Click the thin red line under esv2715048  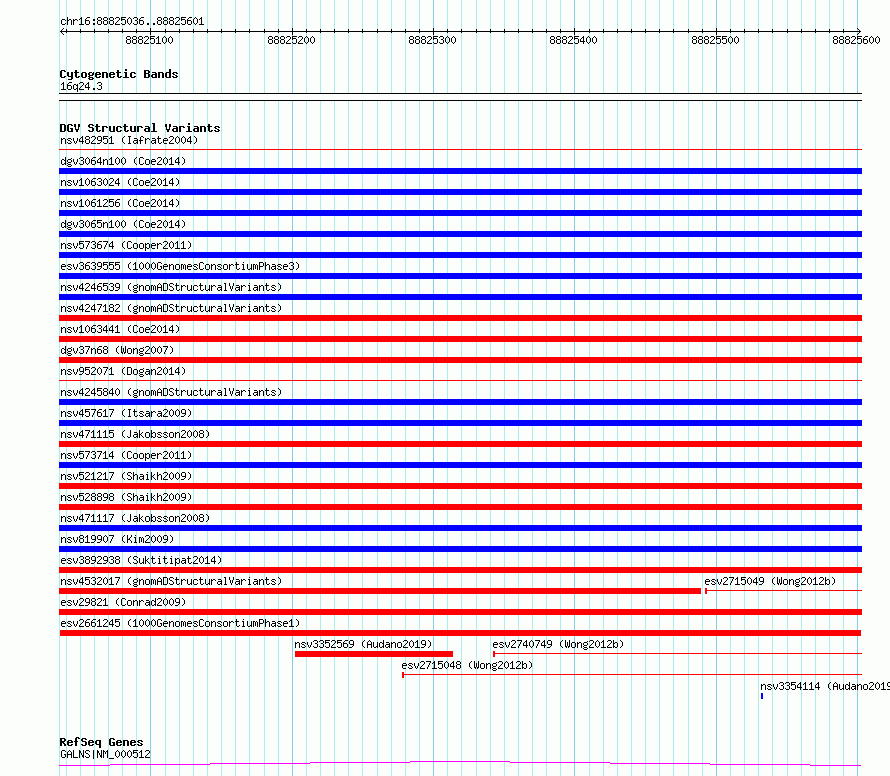[632, 675]
